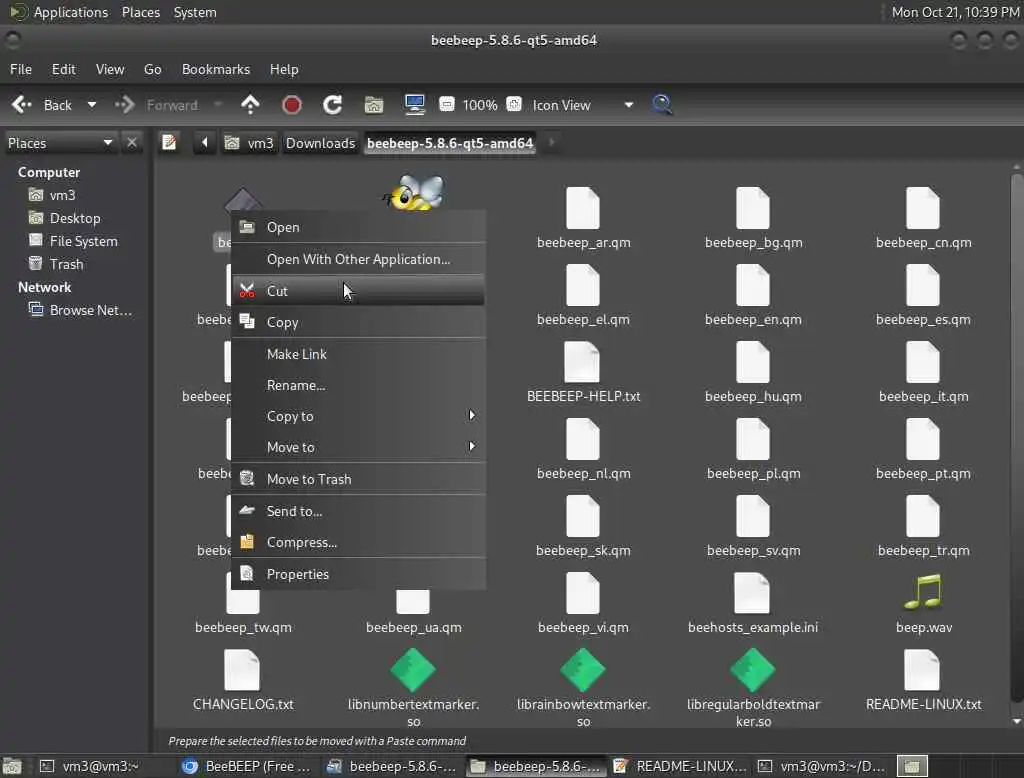This screenshot has height=778, width=1024.
Task: Open the Bookmarks menu
Action: tap(216, 69)
